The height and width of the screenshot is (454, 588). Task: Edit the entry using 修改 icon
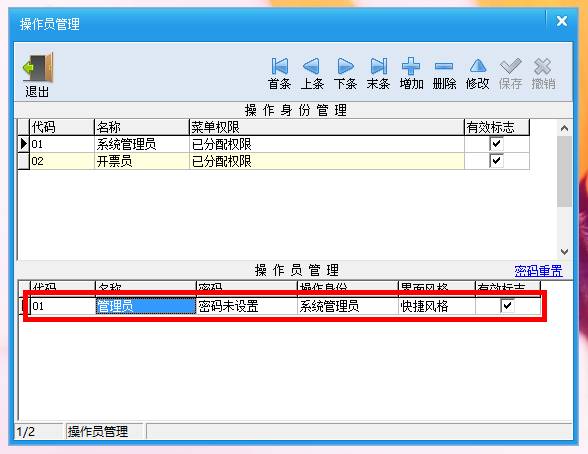pyautogui.click(x=477, y=66)
